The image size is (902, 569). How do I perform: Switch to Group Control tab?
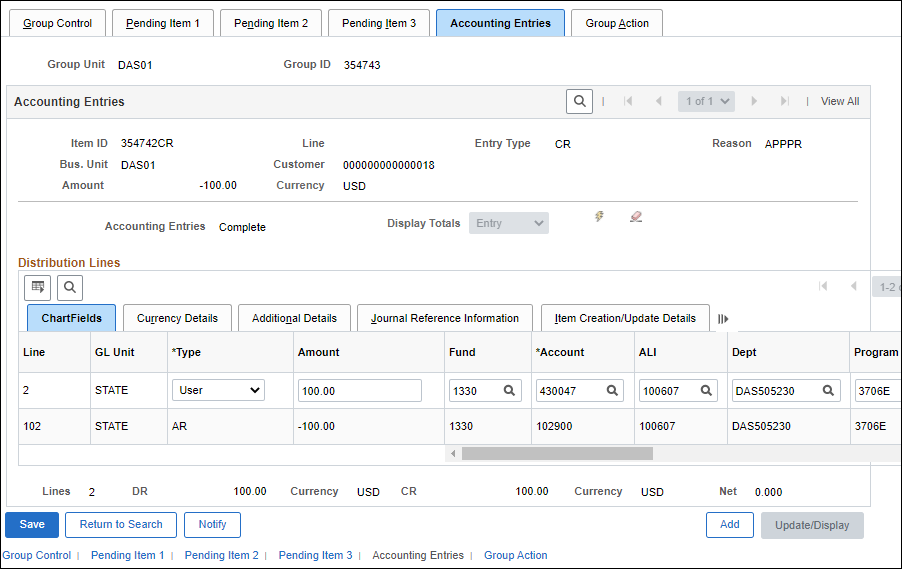coord(58,23)
